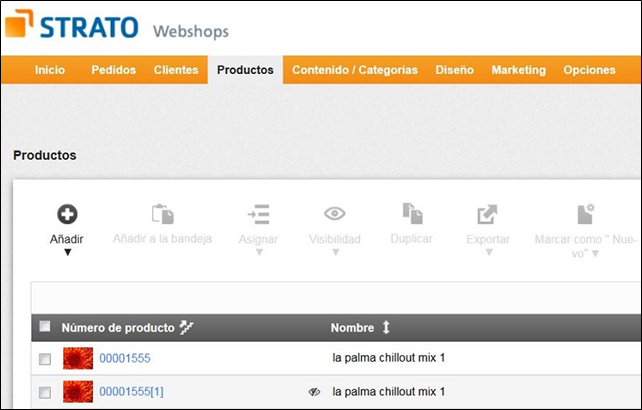Click the Número de producto column header
Image resolution: width=642 pixels, height=410 pixels.
[118, 328]
